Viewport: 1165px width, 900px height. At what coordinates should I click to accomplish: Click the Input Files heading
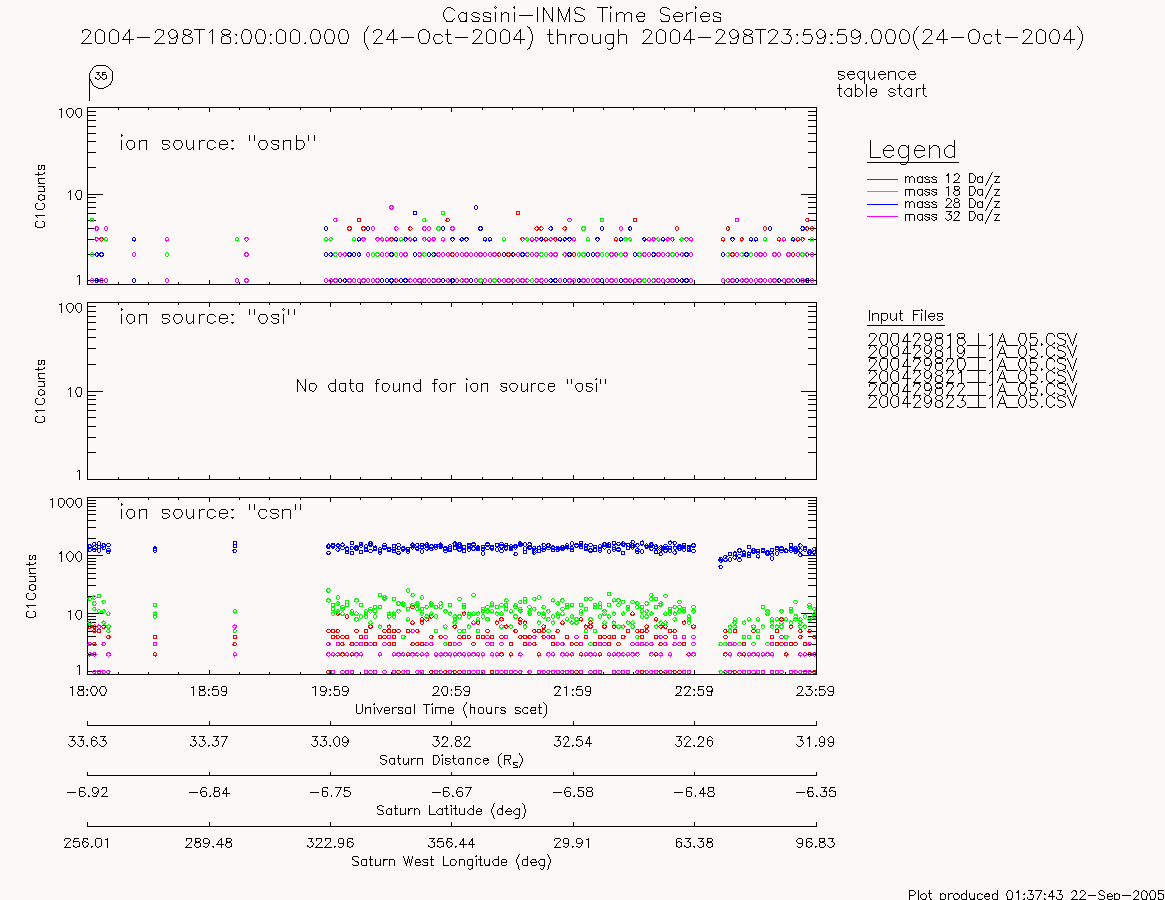(905, 317)
